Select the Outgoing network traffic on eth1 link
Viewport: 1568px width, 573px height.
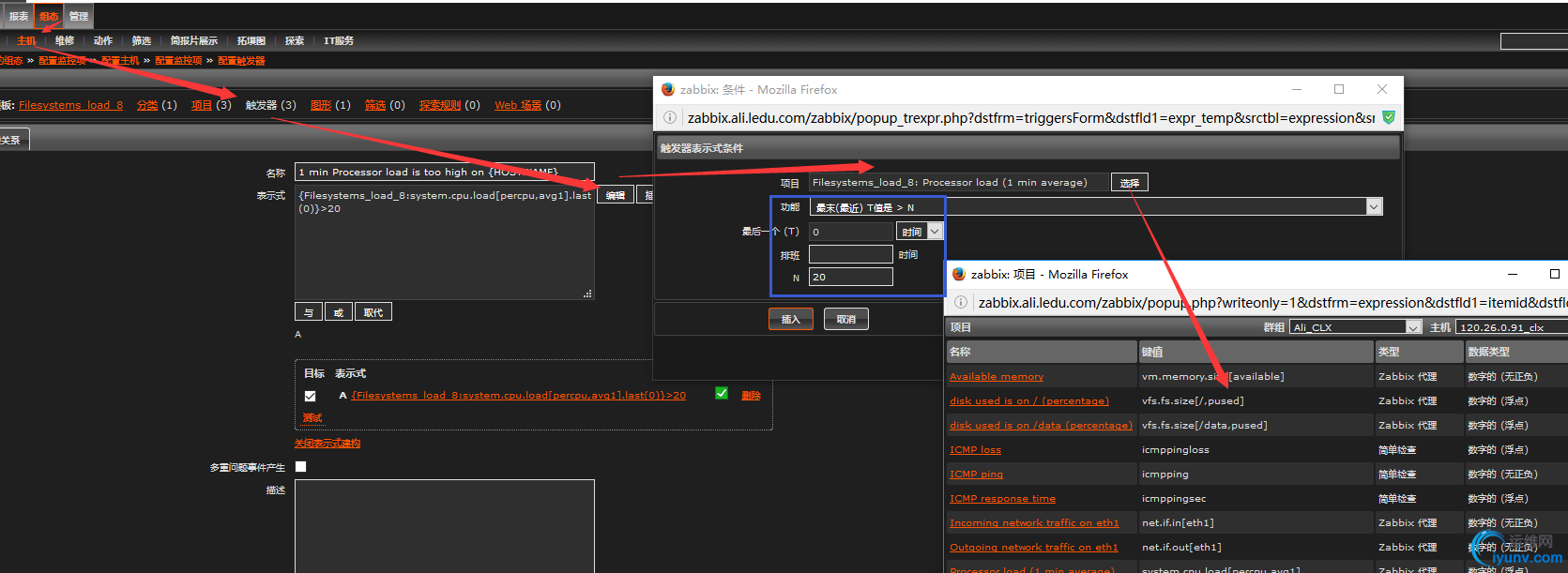1033,548
